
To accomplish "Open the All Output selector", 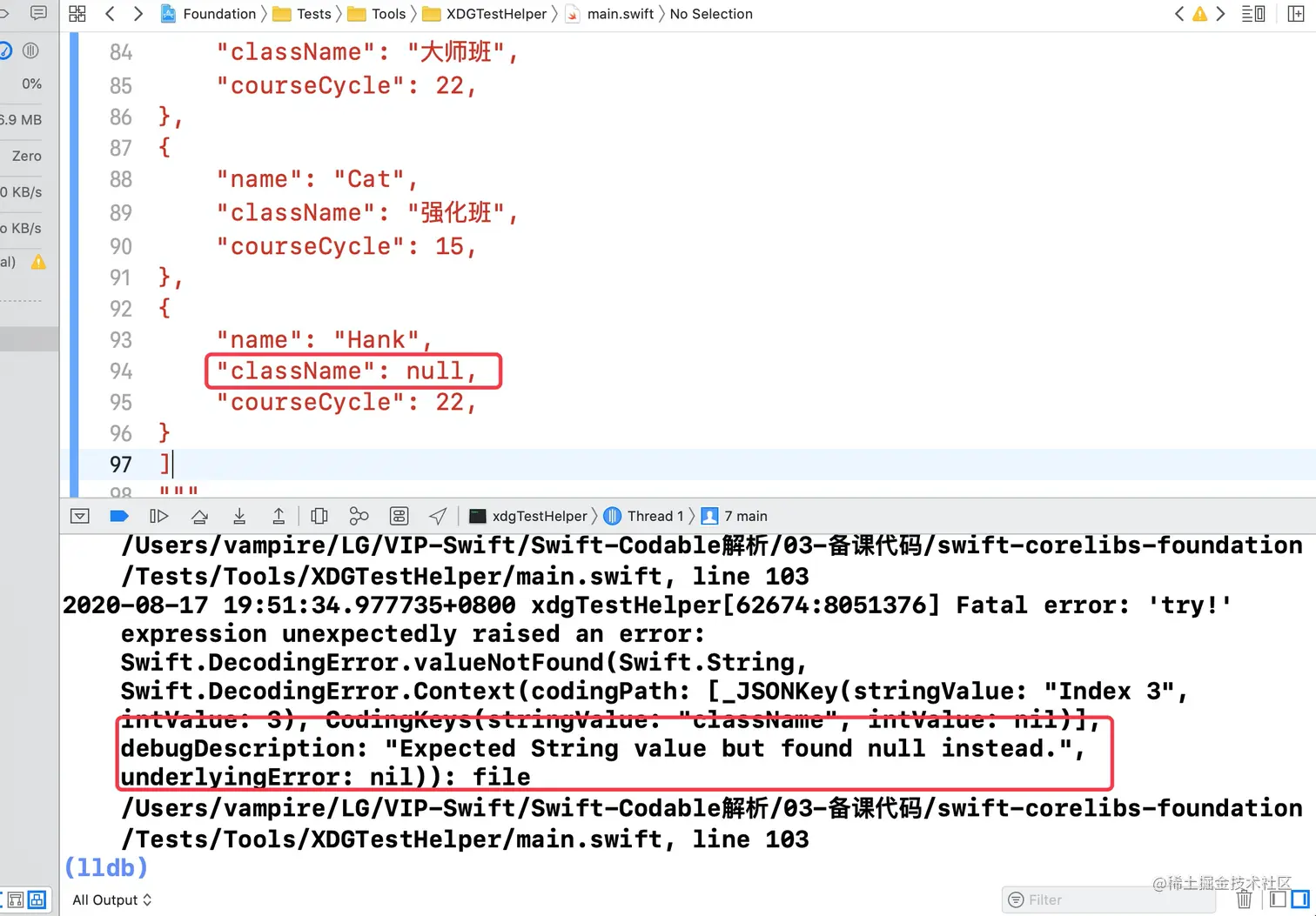I will (x=111, y=899).
